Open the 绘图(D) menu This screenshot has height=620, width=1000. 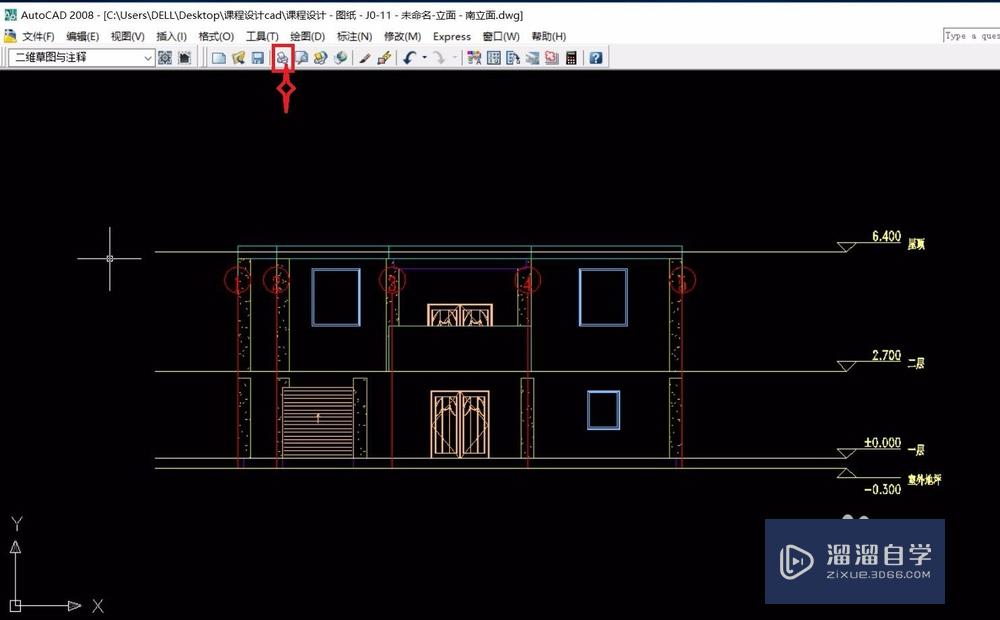coord(307,36)
